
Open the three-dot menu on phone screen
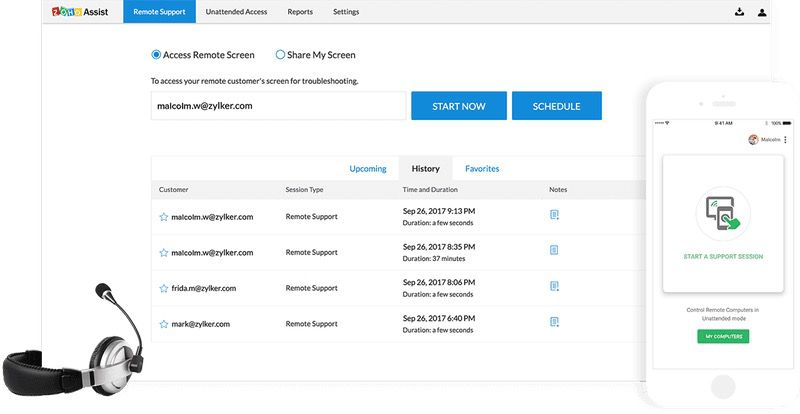pyautogui.click(x=785, y=140)
